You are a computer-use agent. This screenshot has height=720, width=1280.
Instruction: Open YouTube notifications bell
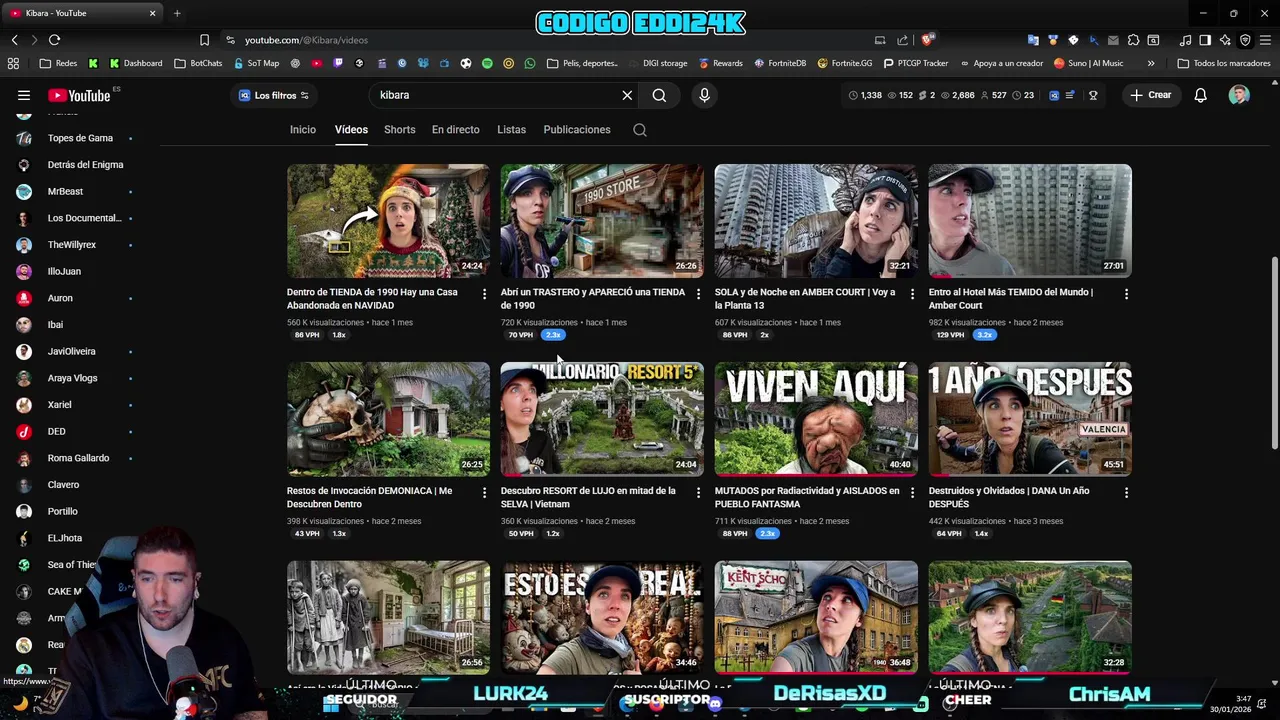1200,95
